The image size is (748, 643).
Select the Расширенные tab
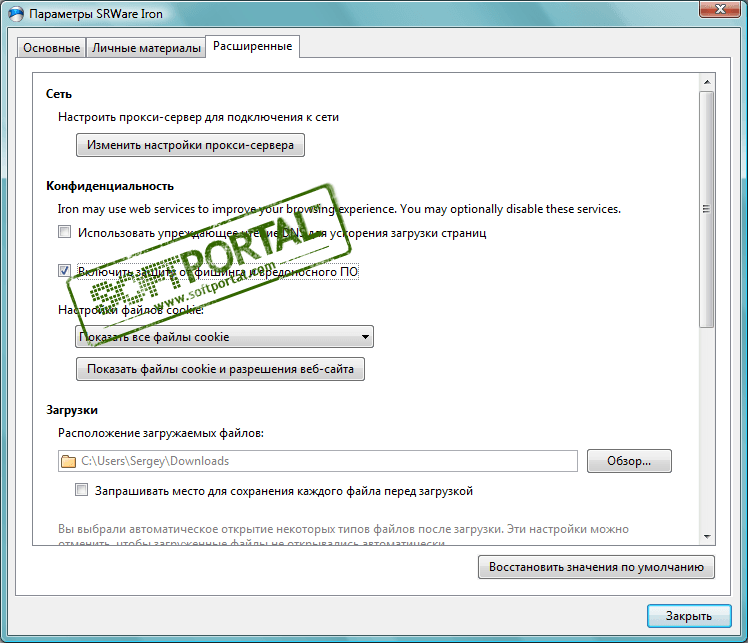252,46
